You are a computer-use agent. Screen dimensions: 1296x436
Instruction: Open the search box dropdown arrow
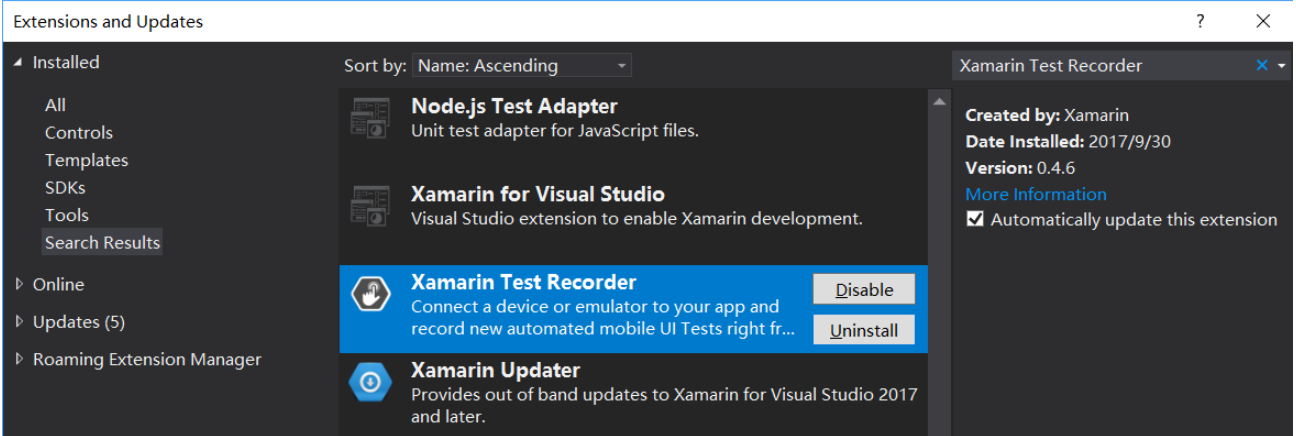[1282, 66]
